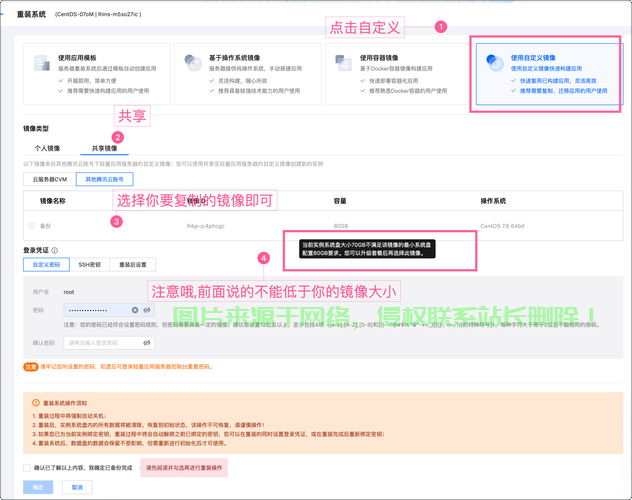The image size is (632, 500).
Task: Switch to the 共享镜像 tab
Action: coord(104,148)
